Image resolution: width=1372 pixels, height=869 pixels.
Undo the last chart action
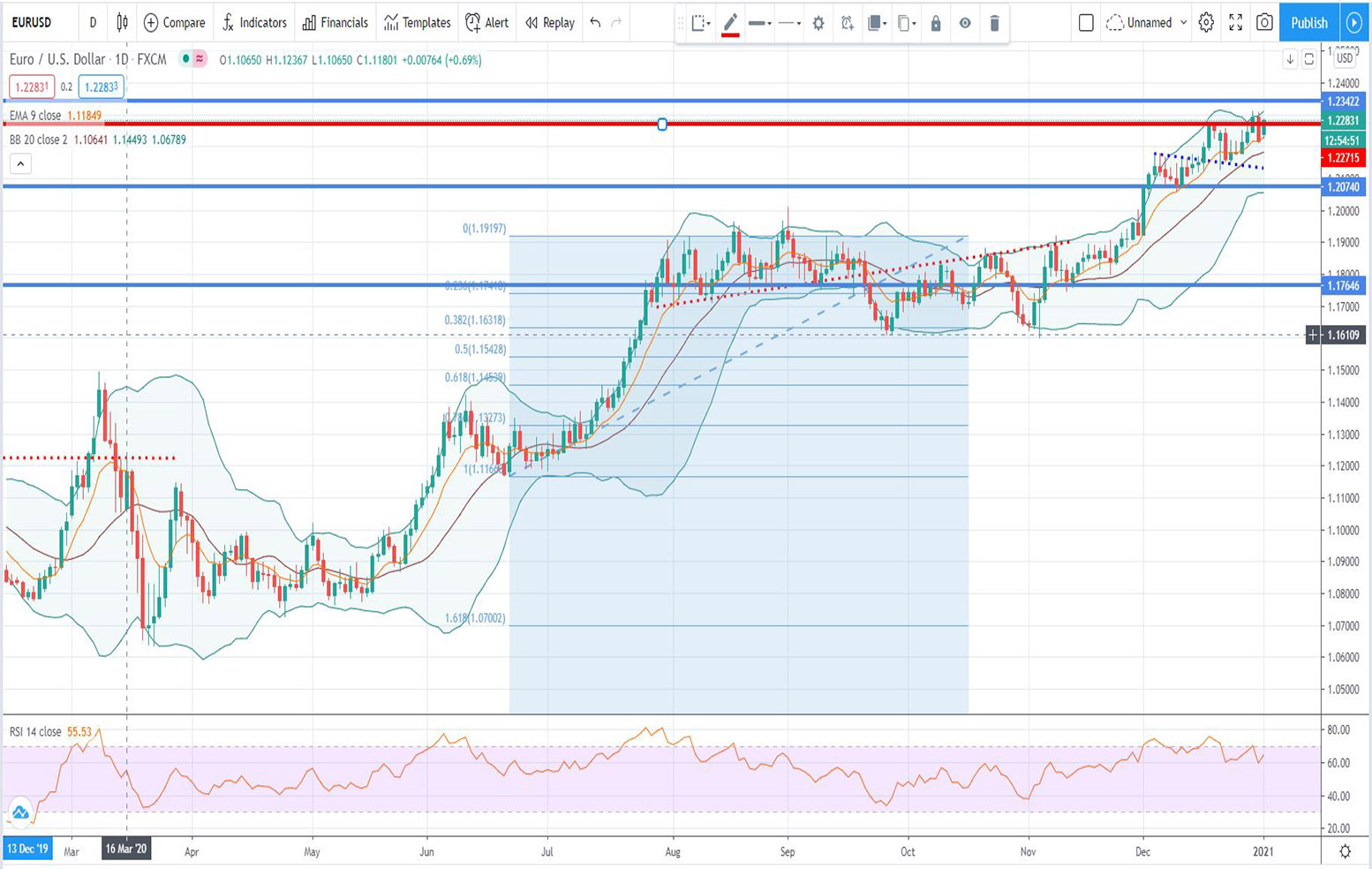(x=595, y=22)
